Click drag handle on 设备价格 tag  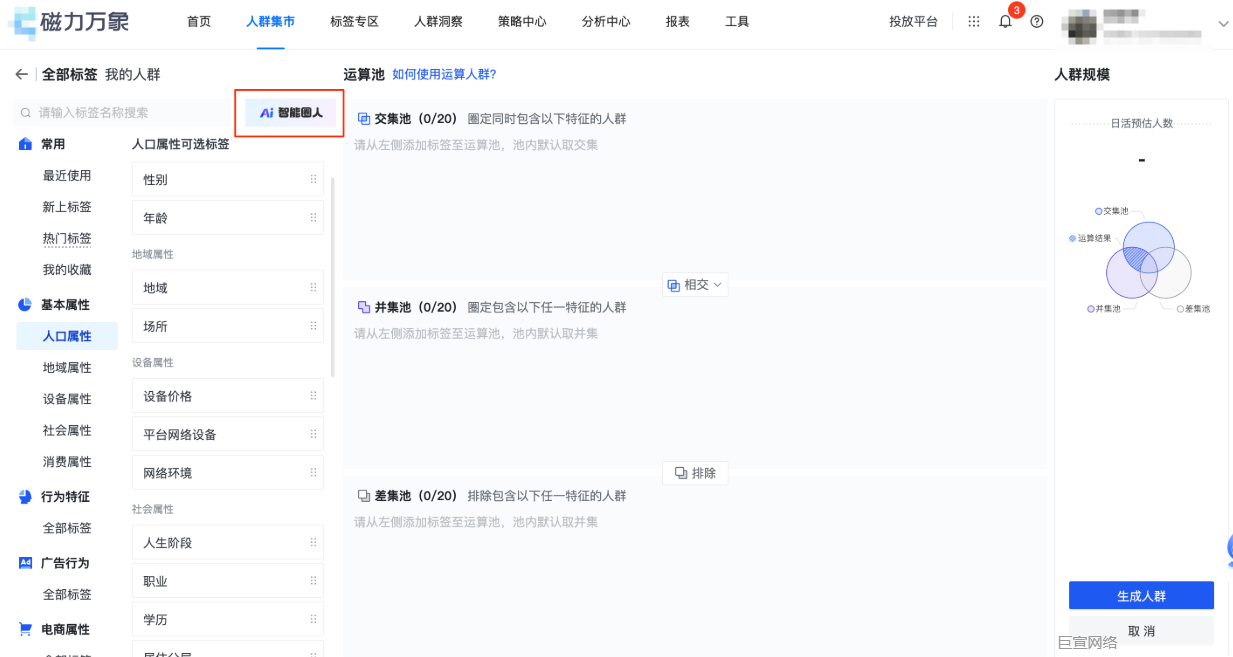[x=313, y=396]
